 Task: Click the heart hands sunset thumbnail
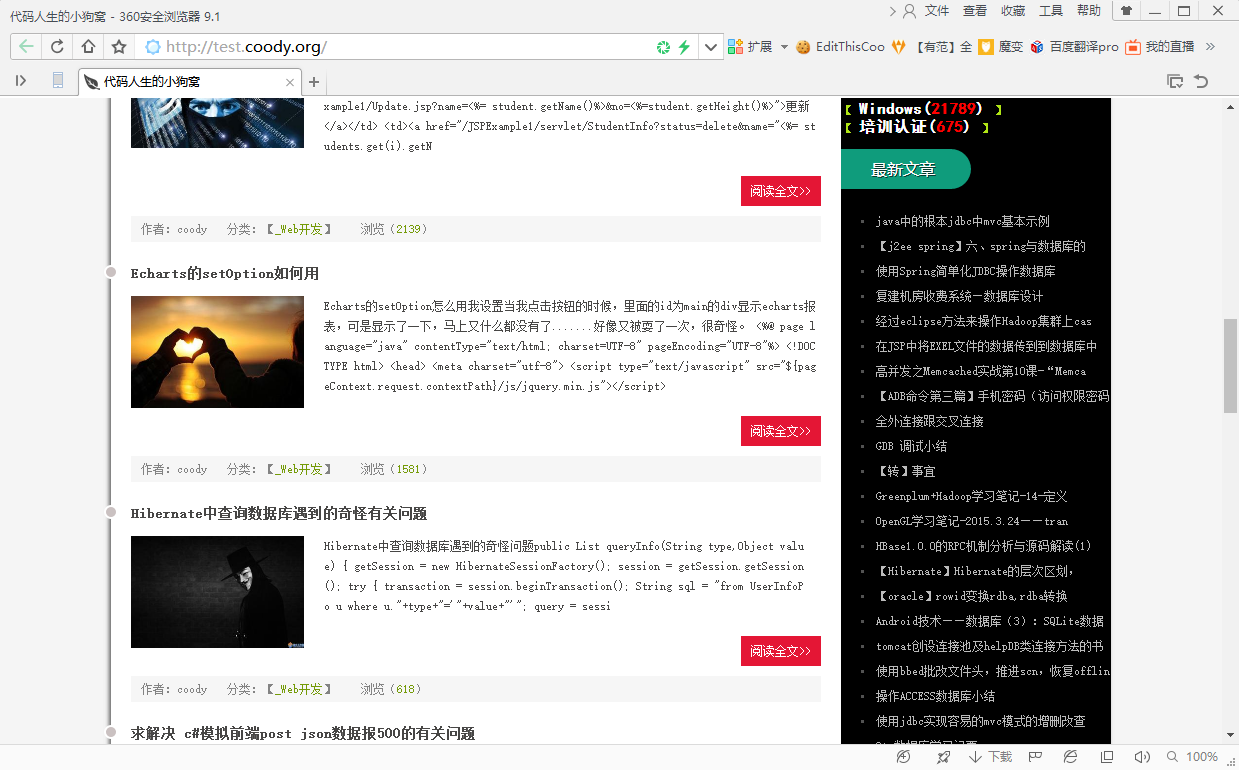coord(217,352)
